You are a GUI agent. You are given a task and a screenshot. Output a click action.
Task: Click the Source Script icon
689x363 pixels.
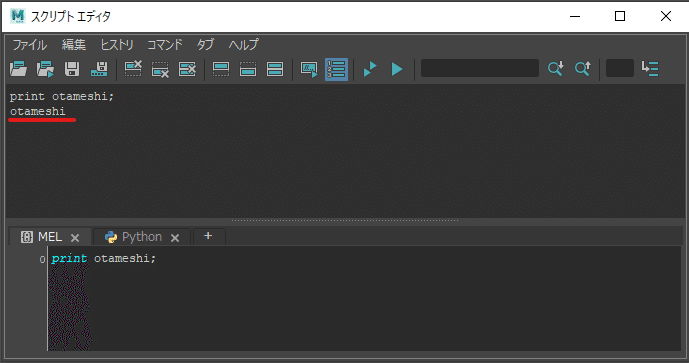click(x=45, y=69)
